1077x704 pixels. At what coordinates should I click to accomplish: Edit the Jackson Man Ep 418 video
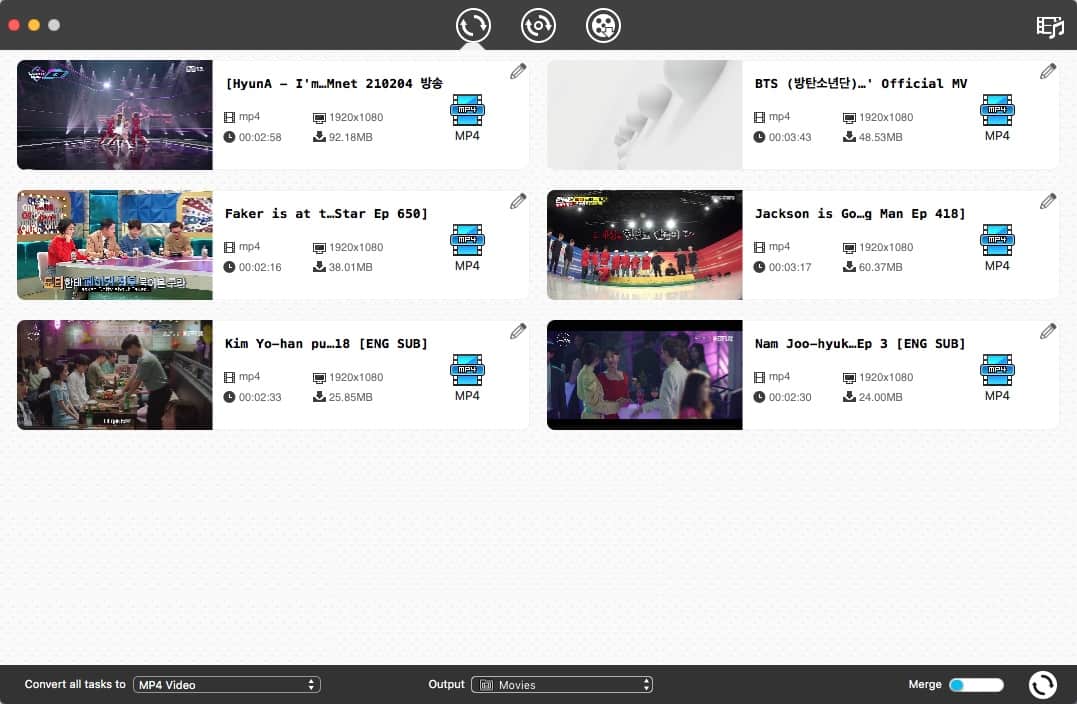point(1048,201)
